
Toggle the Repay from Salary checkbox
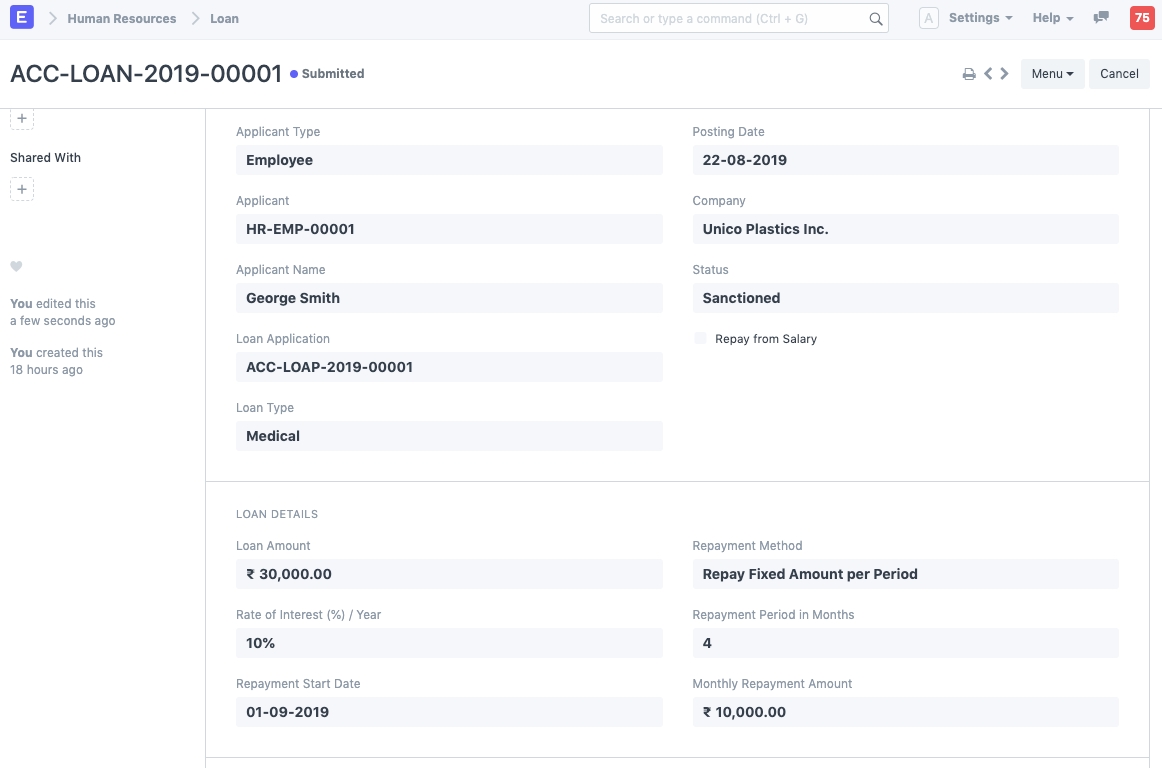point(700,339)
